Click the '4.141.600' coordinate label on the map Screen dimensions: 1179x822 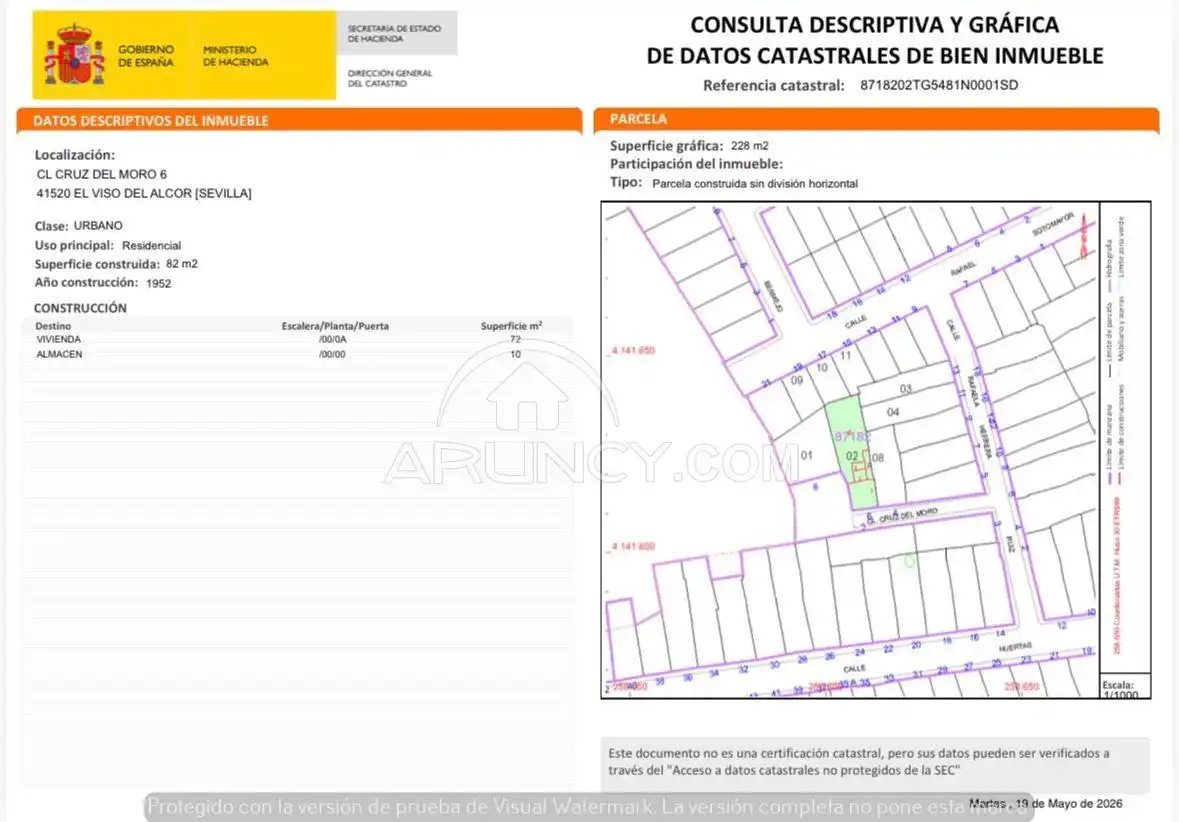tap(633, 546)
